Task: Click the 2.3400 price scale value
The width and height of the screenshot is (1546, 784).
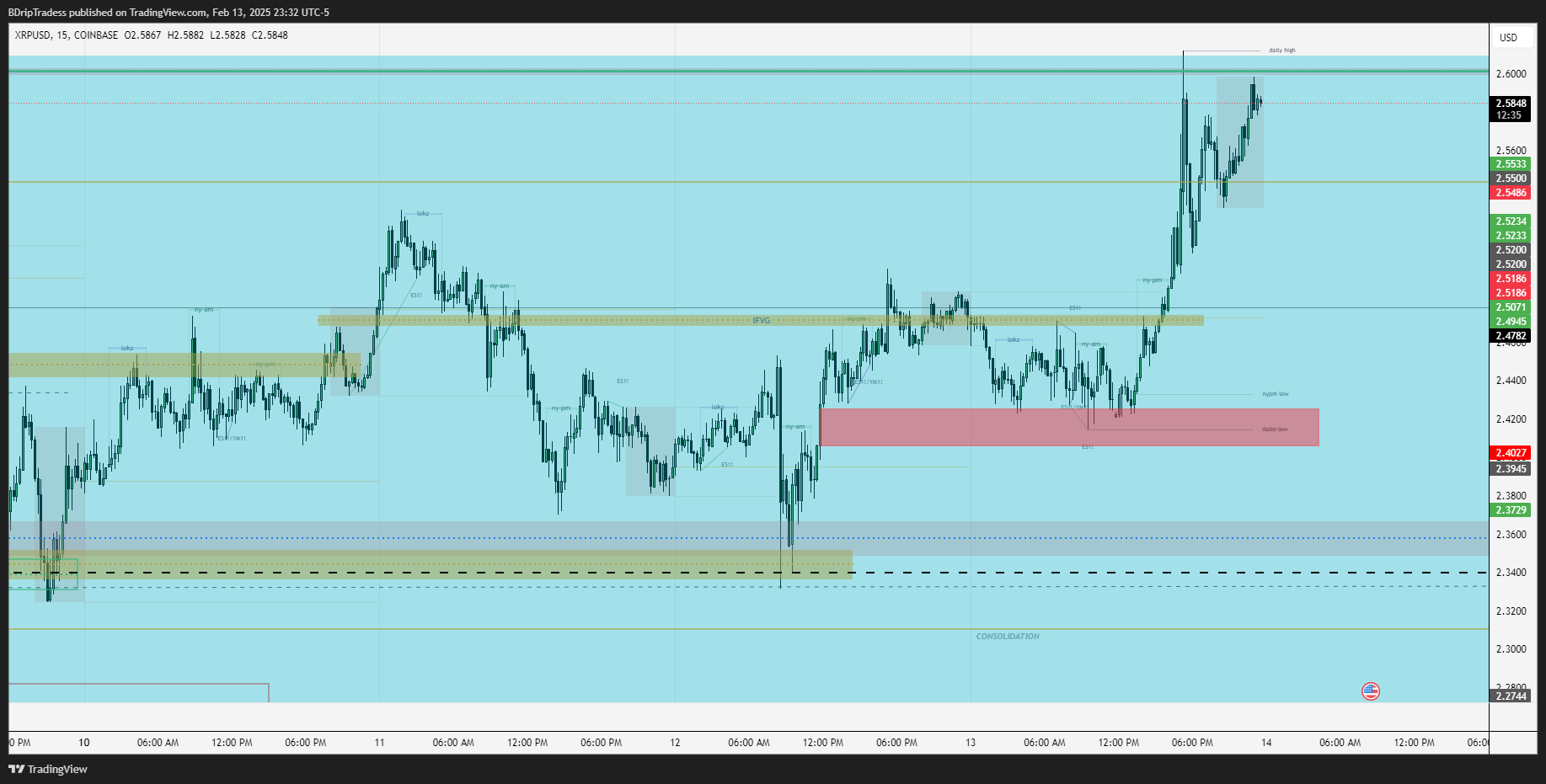Action: [1511, 573]
